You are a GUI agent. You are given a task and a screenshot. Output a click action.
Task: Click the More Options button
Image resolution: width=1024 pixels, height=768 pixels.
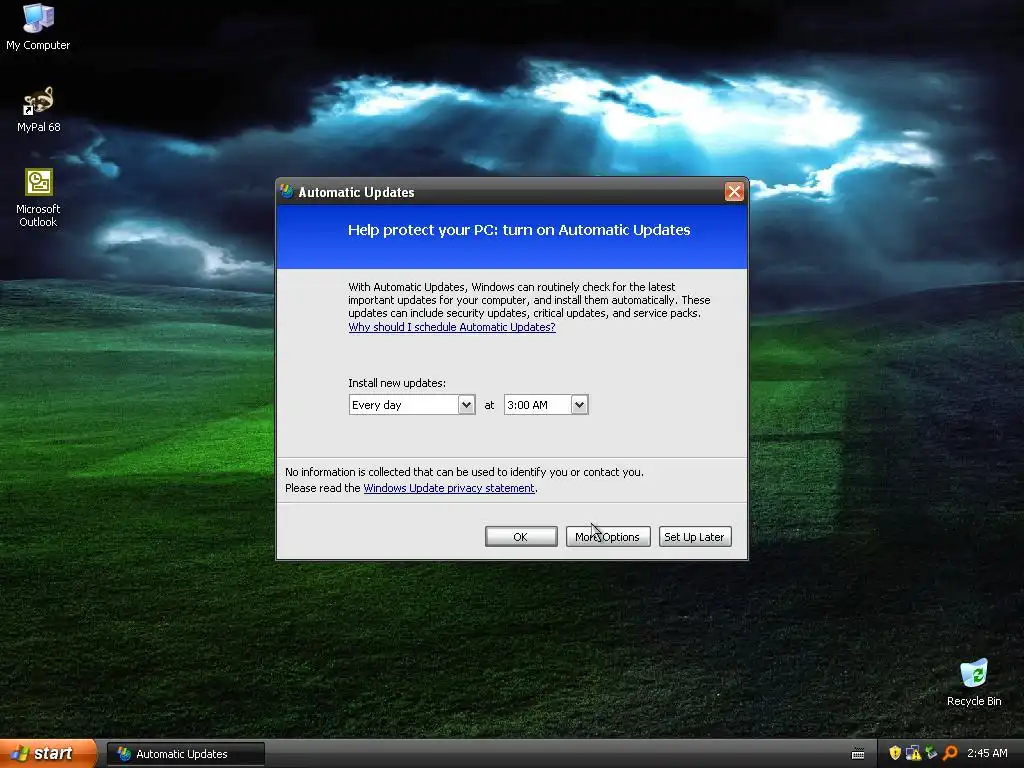pyautogui.click(x=607, y=537)
